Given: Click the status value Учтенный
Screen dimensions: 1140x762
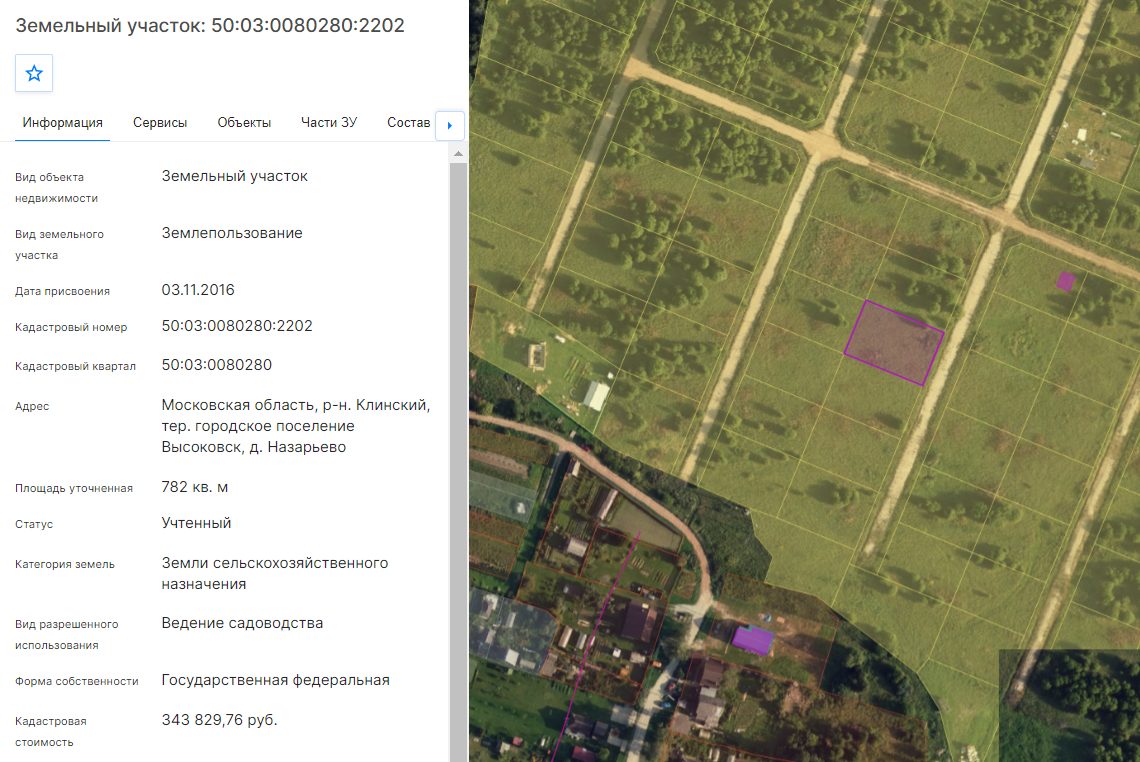Looking at the screenshot, I should click(x=196, y=524).
